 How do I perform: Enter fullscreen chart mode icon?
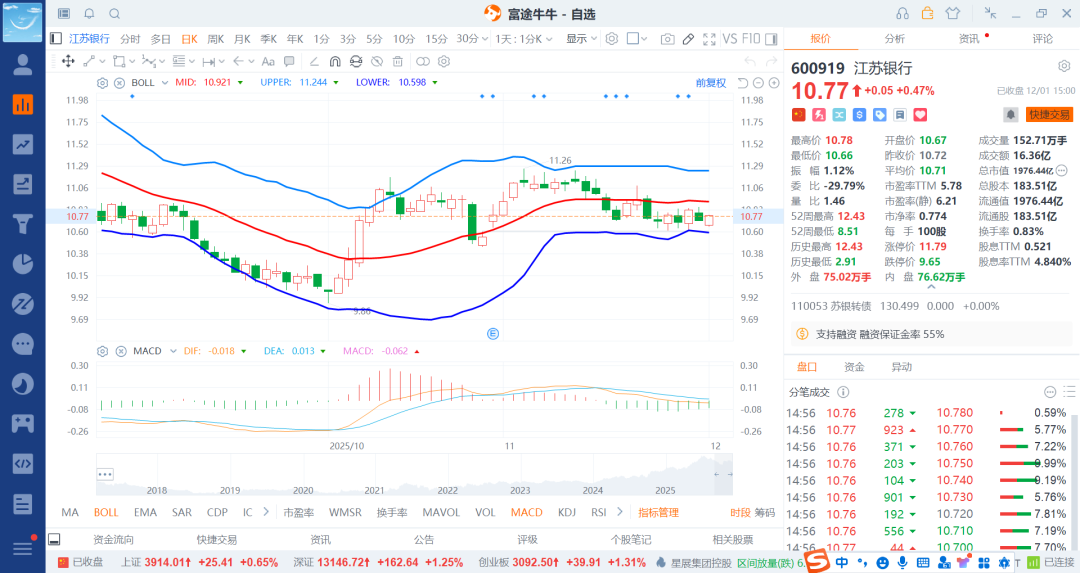(x=709, y=39)
